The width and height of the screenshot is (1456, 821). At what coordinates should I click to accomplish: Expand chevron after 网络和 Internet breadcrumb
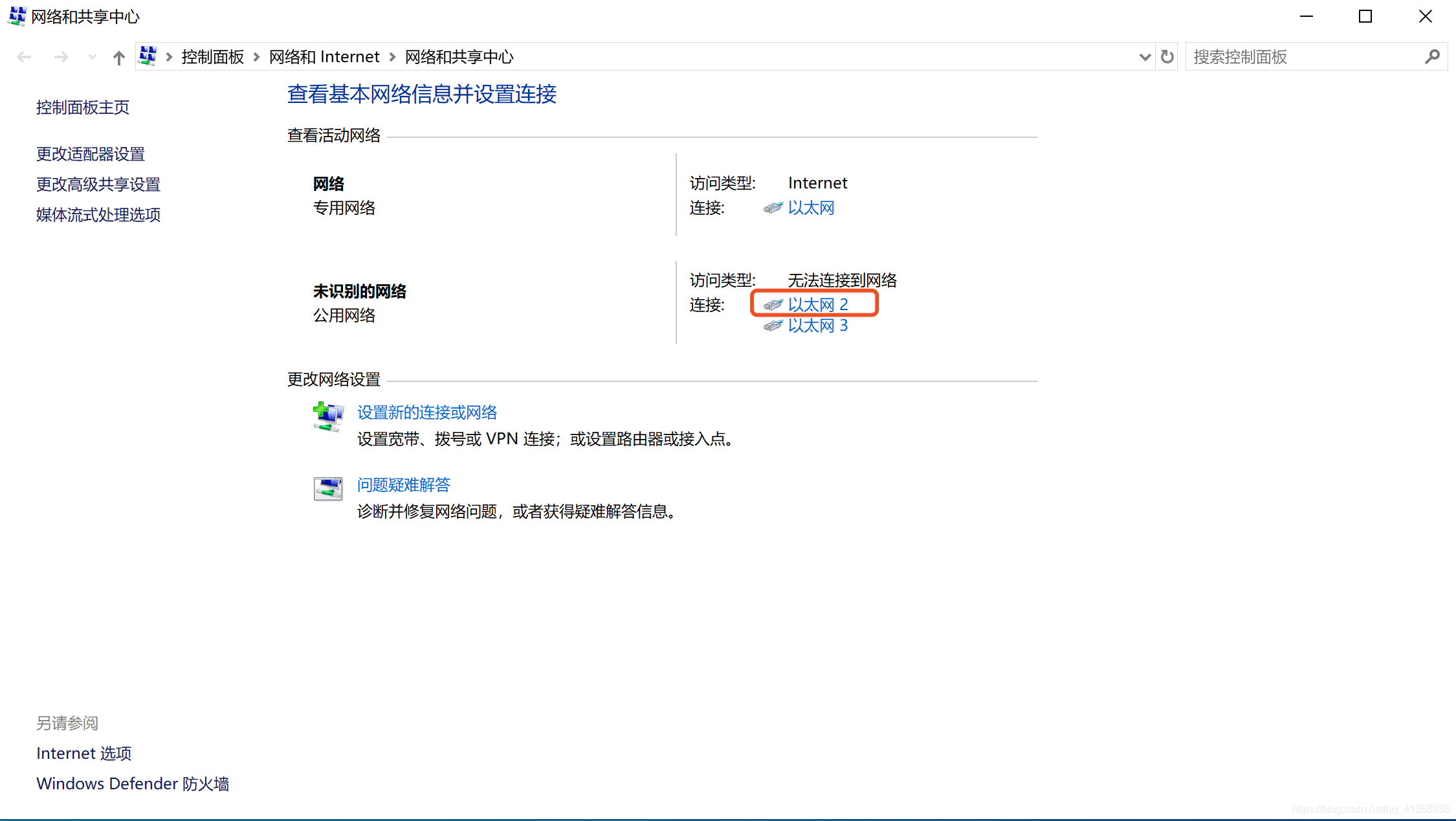point(392,57)
